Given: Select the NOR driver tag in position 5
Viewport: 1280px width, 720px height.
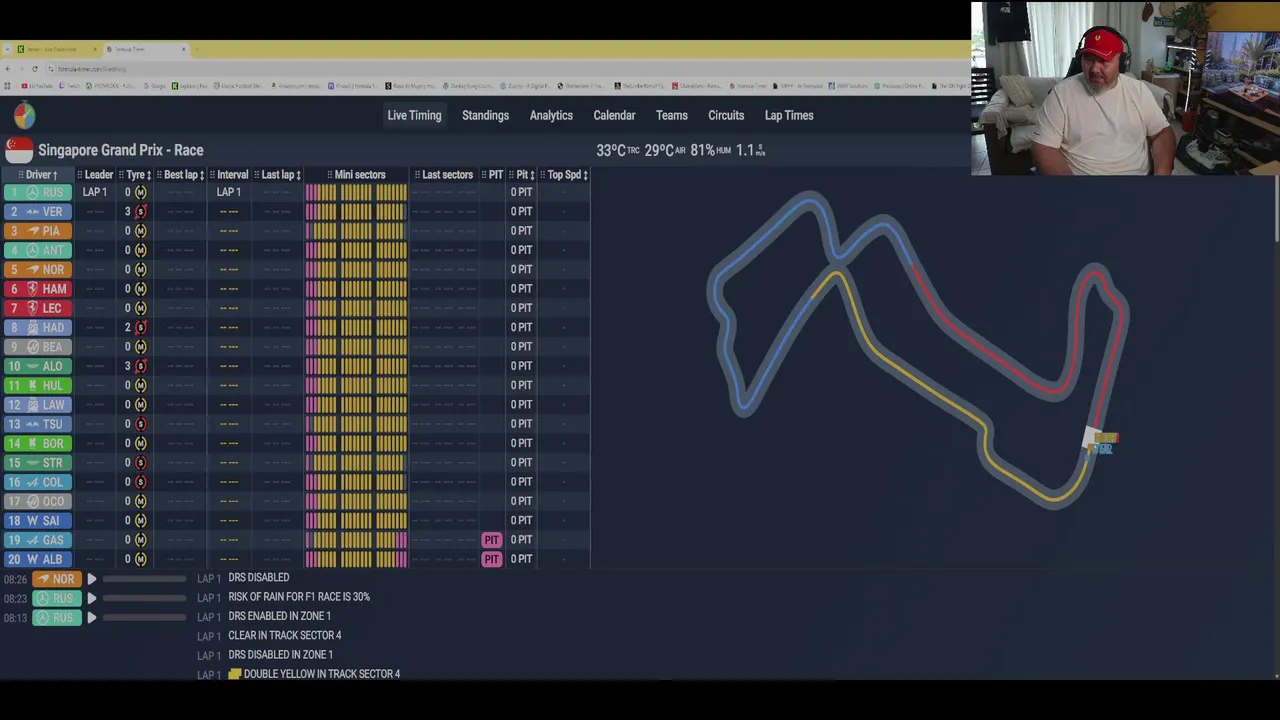Looking at the screenshot, I should (37, 269).
